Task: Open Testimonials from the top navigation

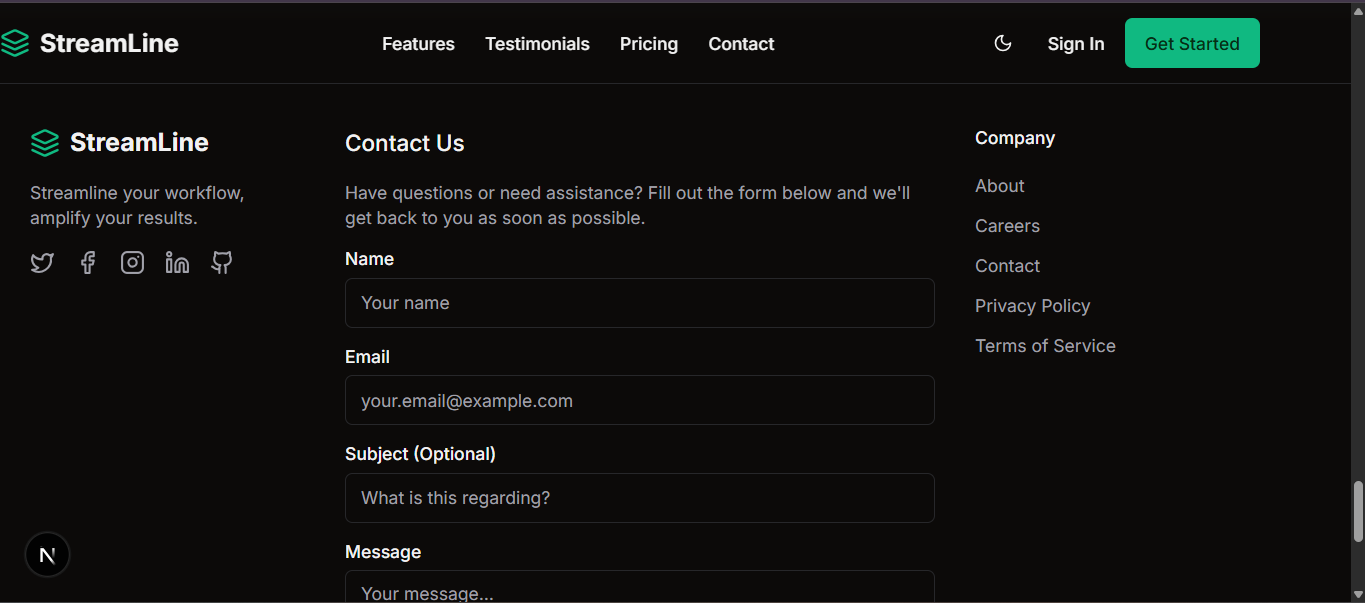Action: tap(537, 44)
